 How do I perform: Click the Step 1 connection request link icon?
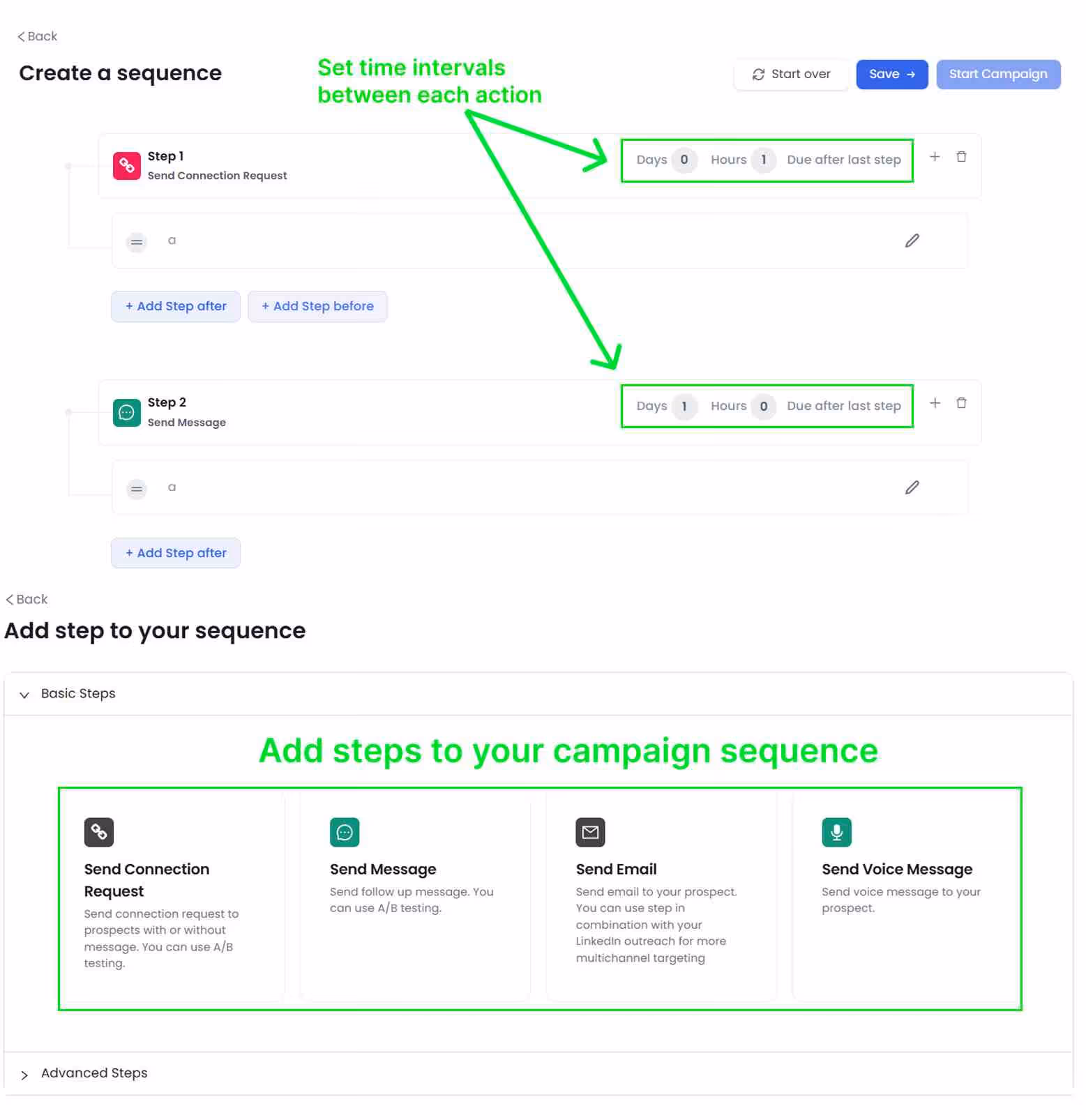click(x=126, y=165)
